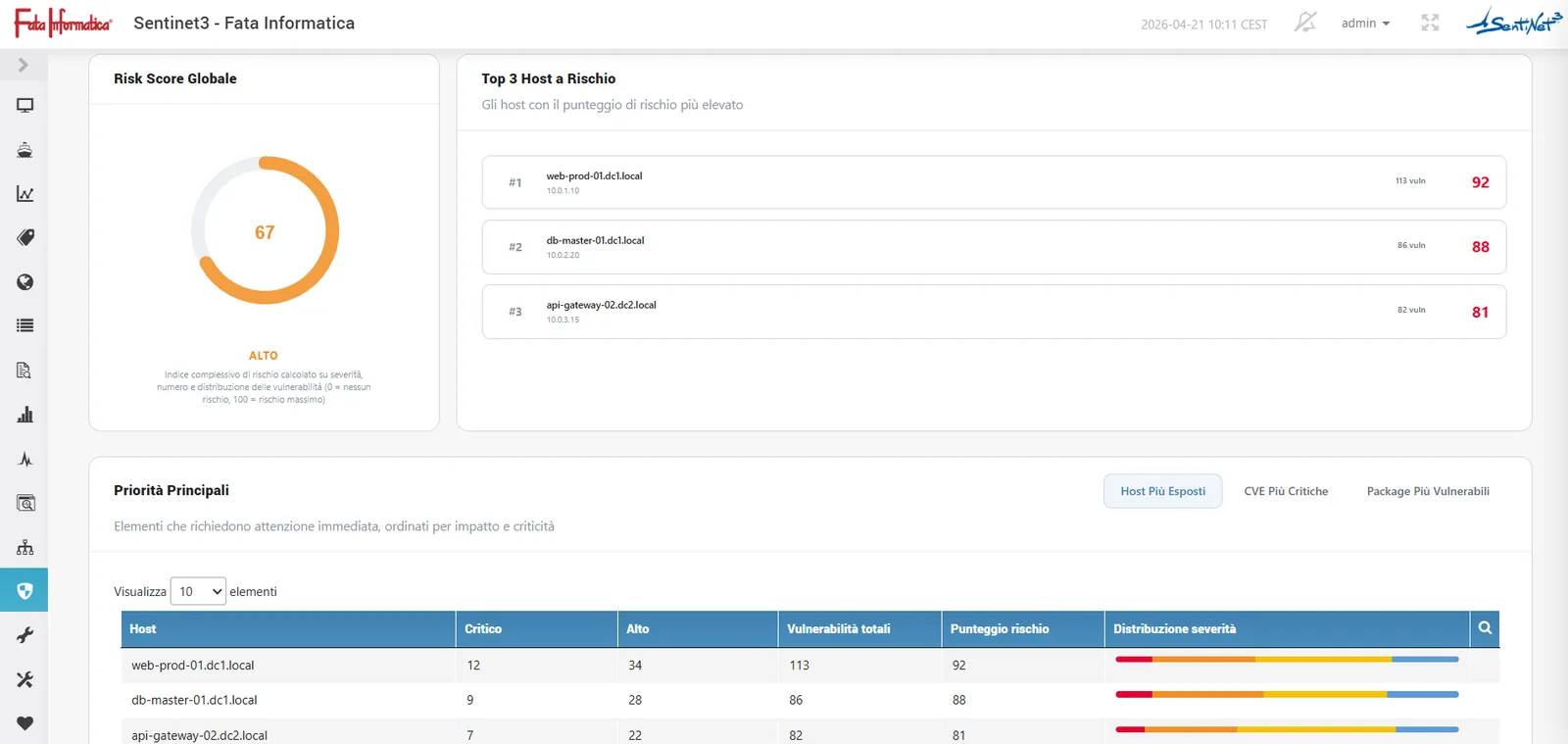Sort by the Critico column header
Image resolution: width=1568 pixels, height=744 pixels.
point(537,628)
